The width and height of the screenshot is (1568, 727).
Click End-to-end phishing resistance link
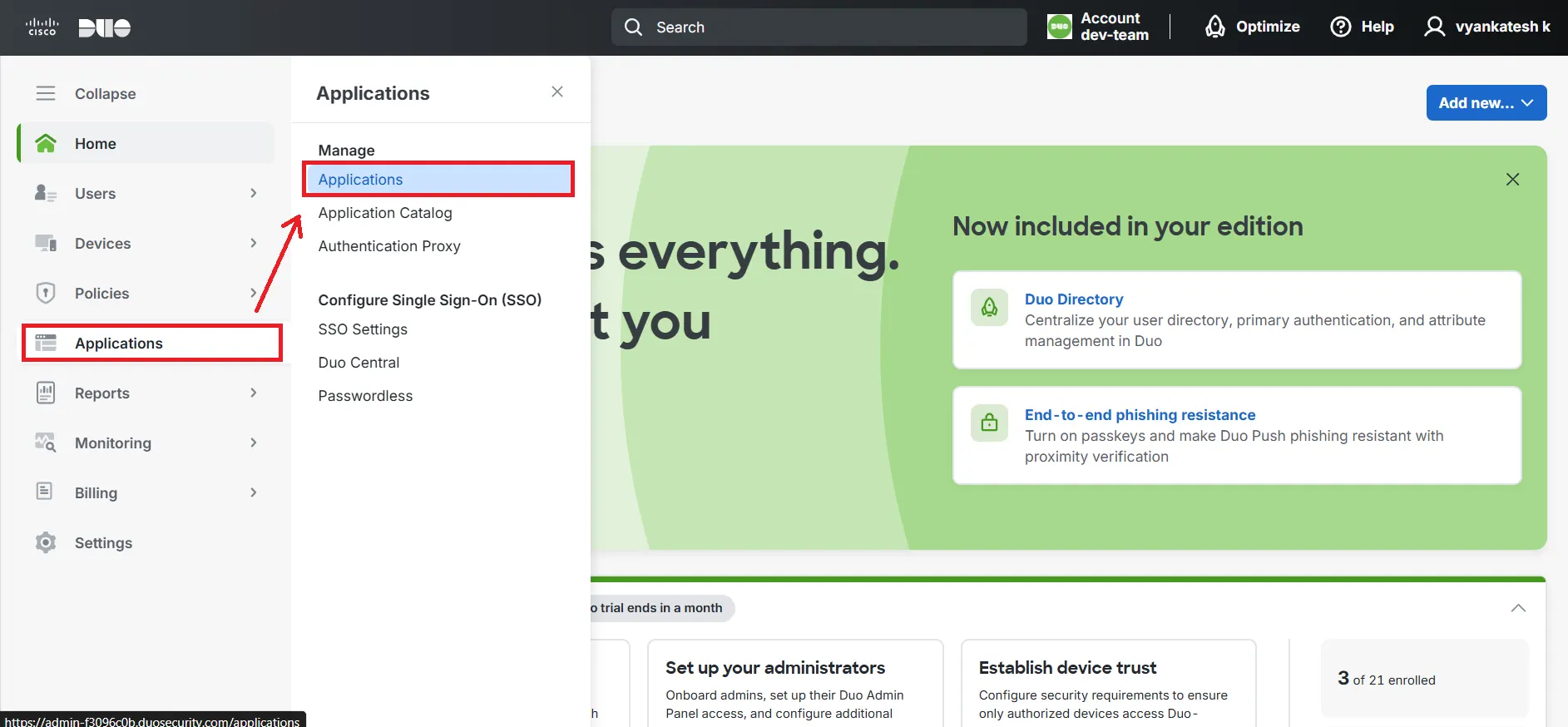tap(1140, 415)
